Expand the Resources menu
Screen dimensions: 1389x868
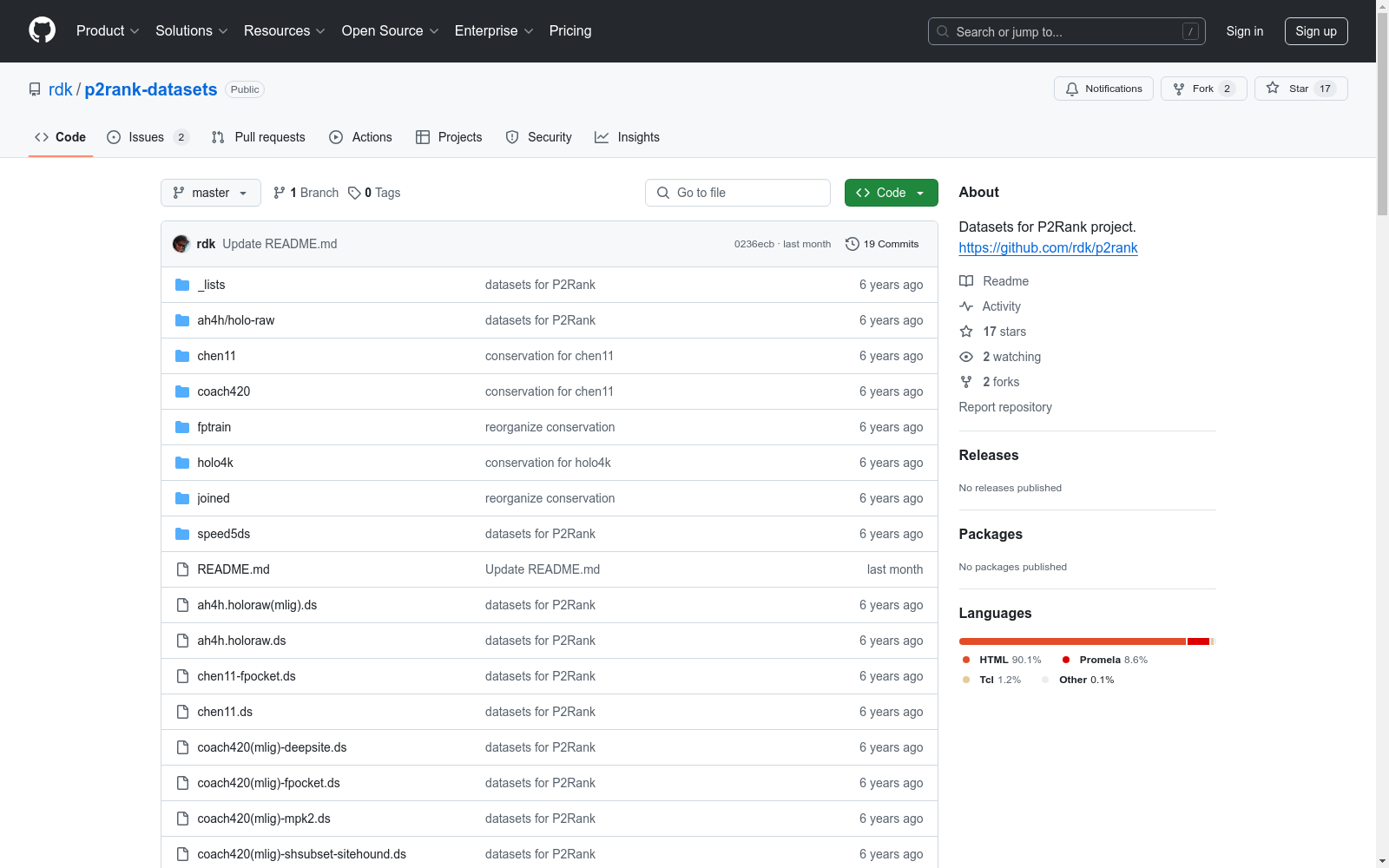[x=285, y=31]
